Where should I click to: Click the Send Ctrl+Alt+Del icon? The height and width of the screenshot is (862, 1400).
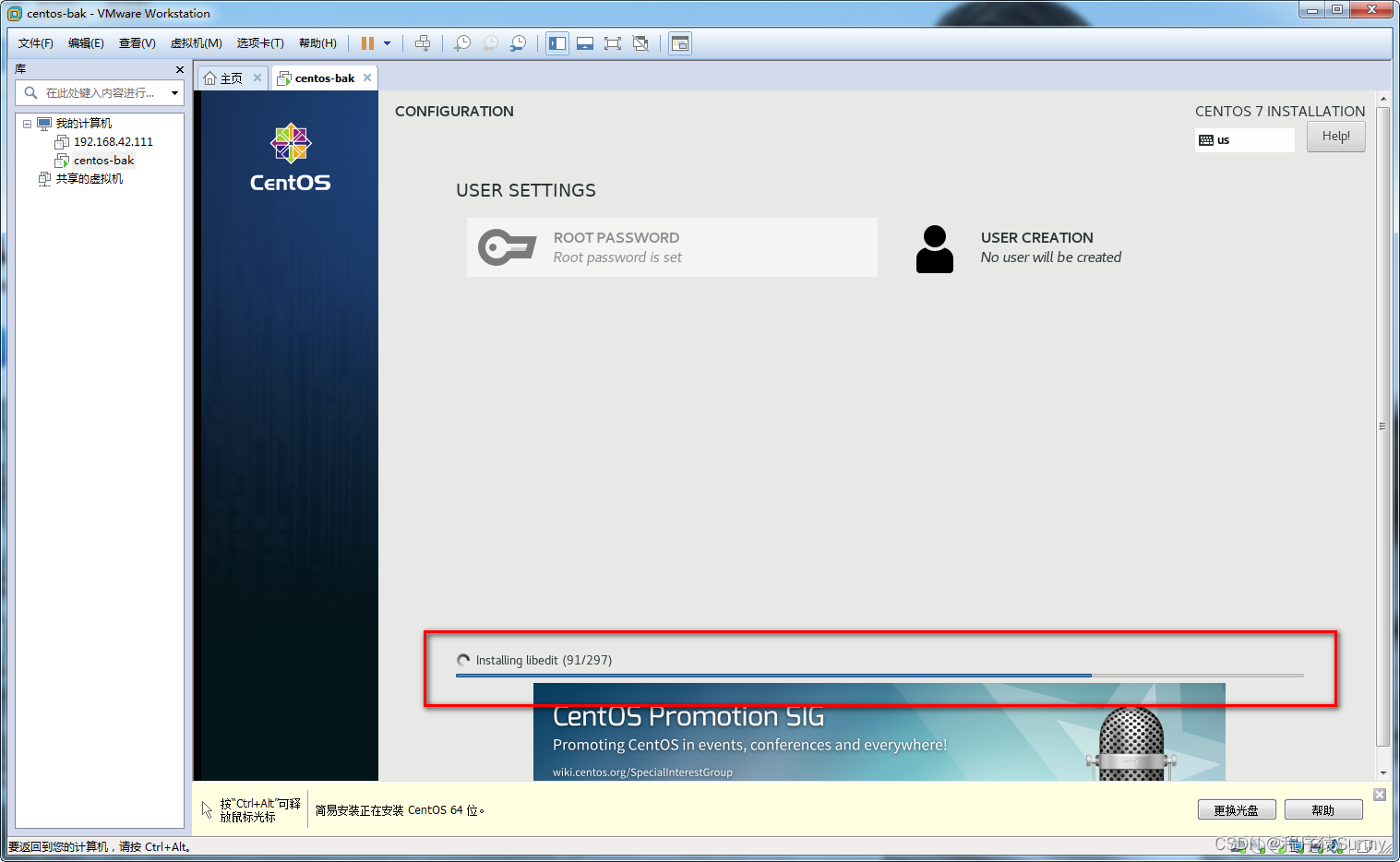pos(423,43)
